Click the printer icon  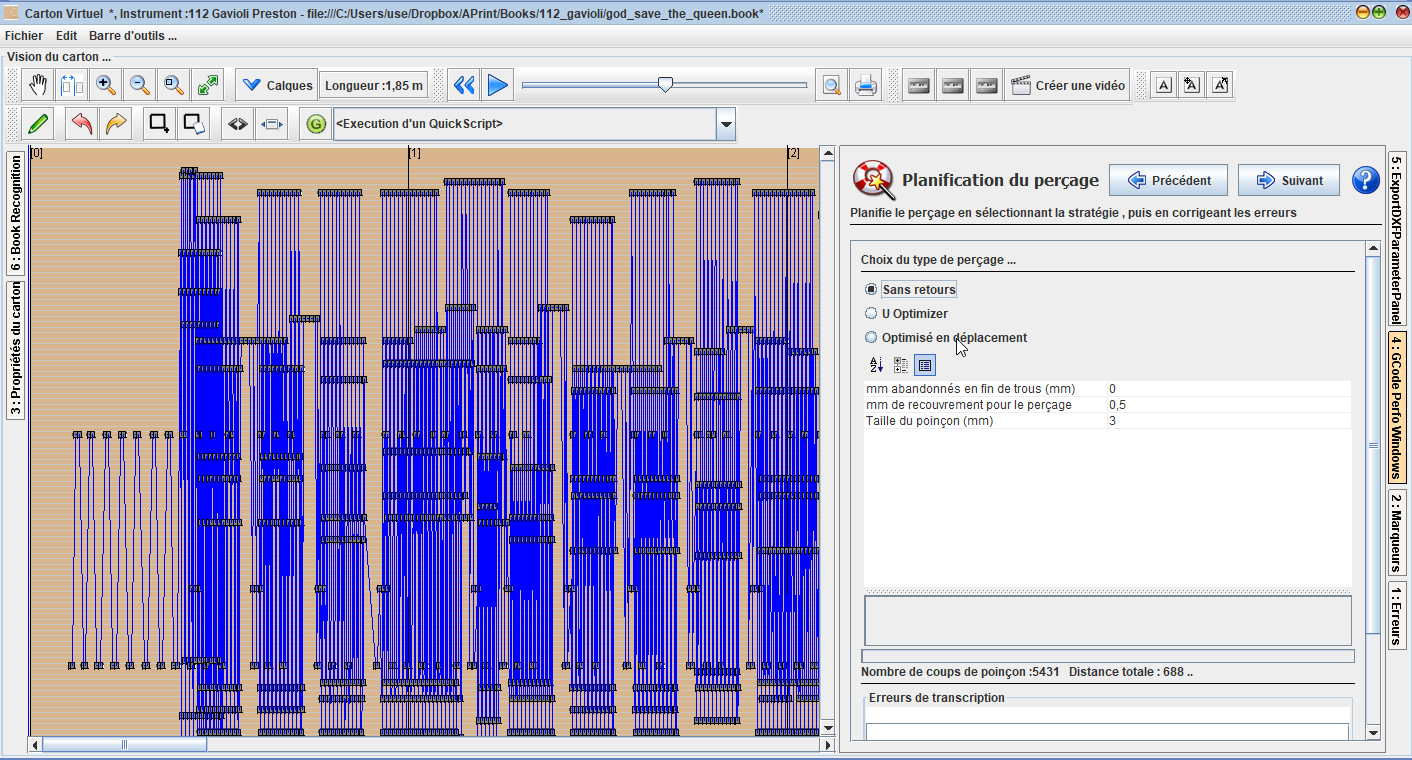(x=865, y=86)
